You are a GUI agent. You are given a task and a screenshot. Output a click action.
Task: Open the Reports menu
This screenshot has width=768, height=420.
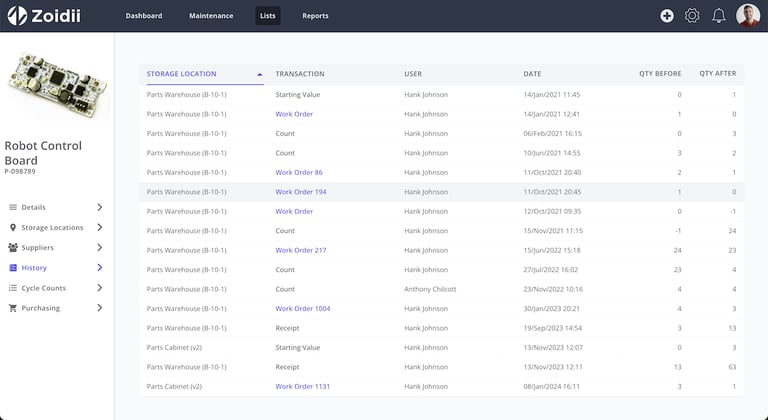coord(315,16)
